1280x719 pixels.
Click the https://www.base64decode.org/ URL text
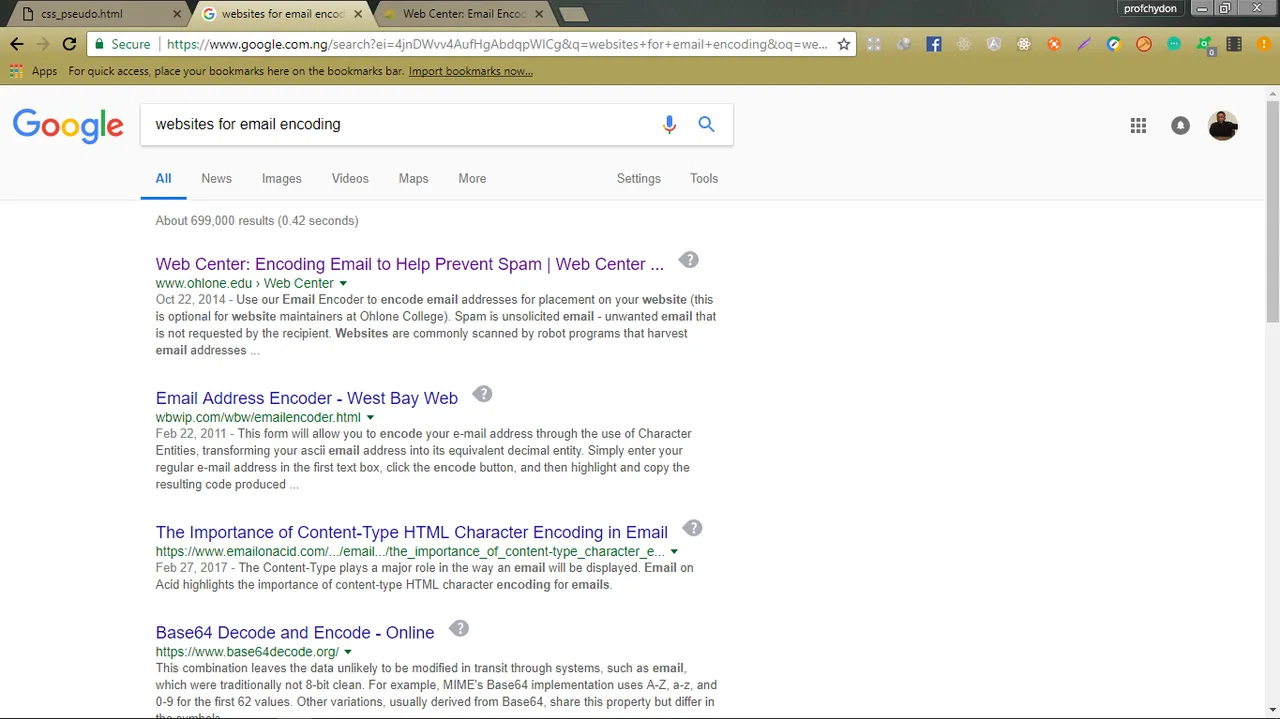(x=247, y=652)
